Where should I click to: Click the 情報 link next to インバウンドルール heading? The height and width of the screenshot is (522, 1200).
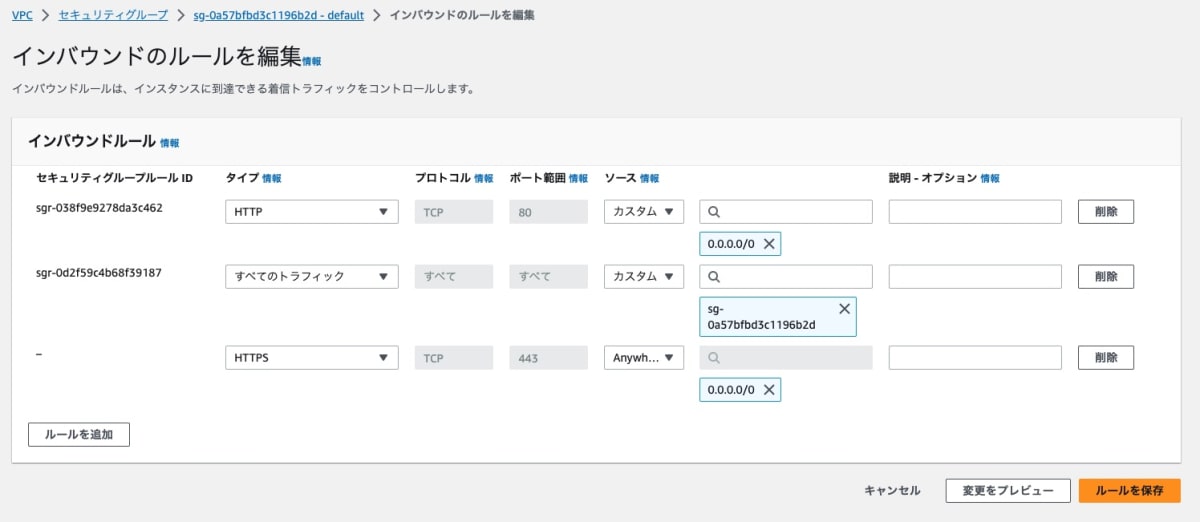click(170, 143)
